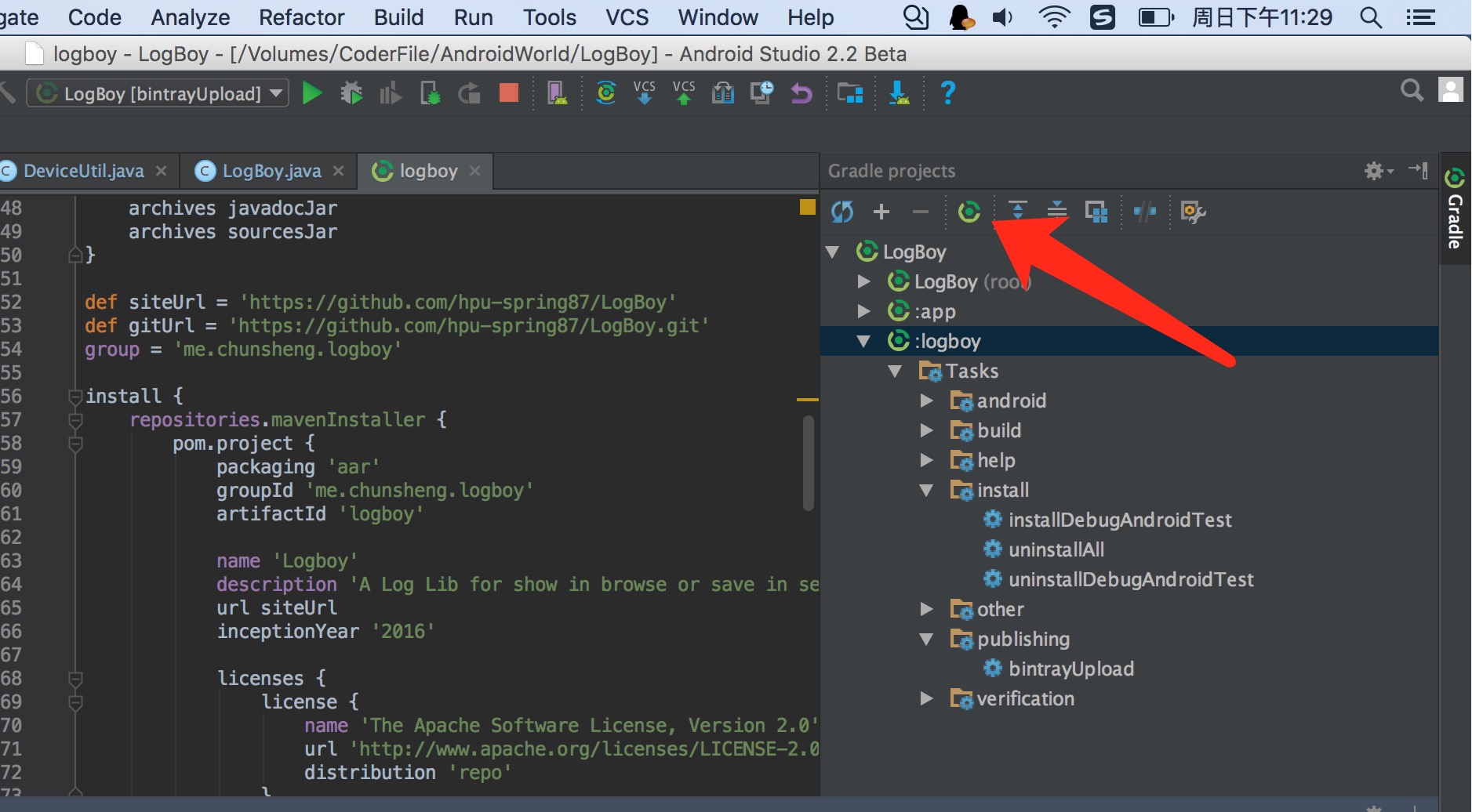Viewport: 1472px width, 812px height.
Task: Switch to the LogBoy.java tab
Action: point(271,171)
